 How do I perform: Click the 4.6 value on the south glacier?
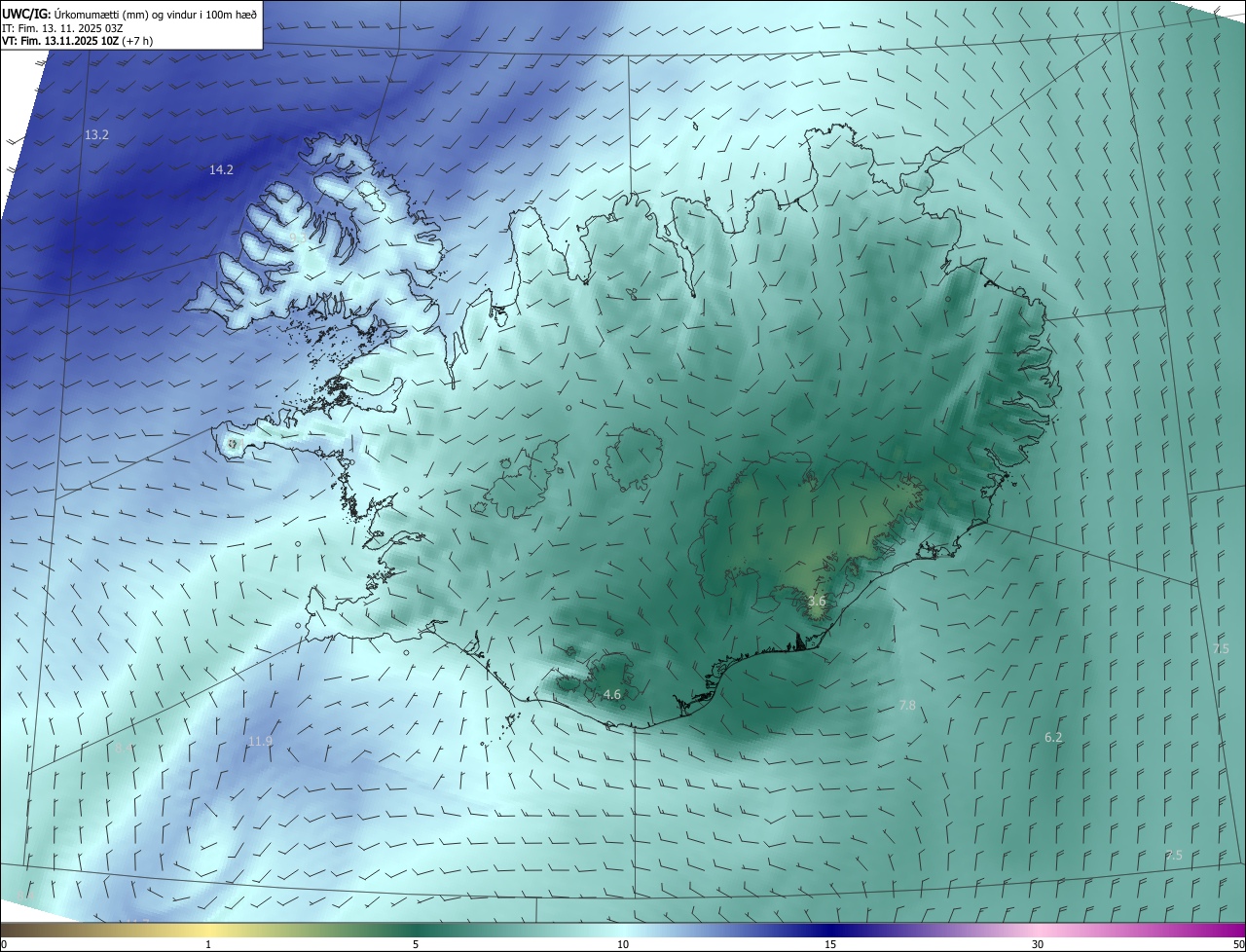[x=612, y=695]
